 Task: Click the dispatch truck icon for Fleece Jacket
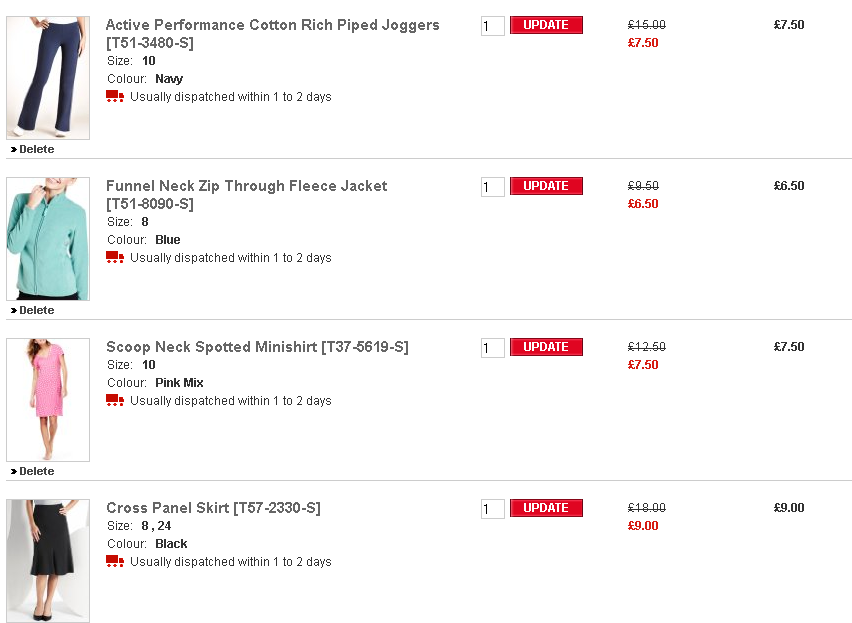coord(115,258)
